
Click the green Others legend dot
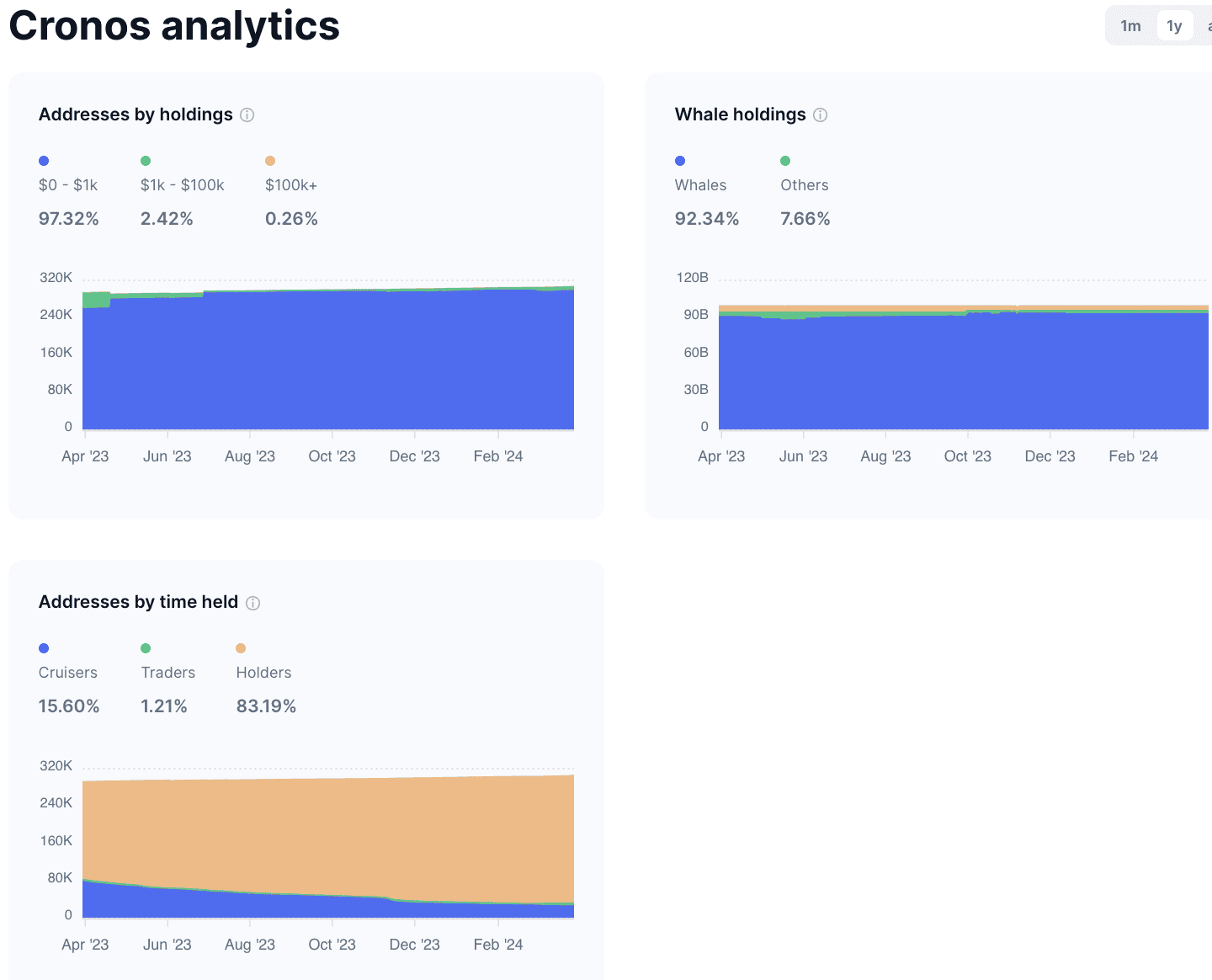785,161
